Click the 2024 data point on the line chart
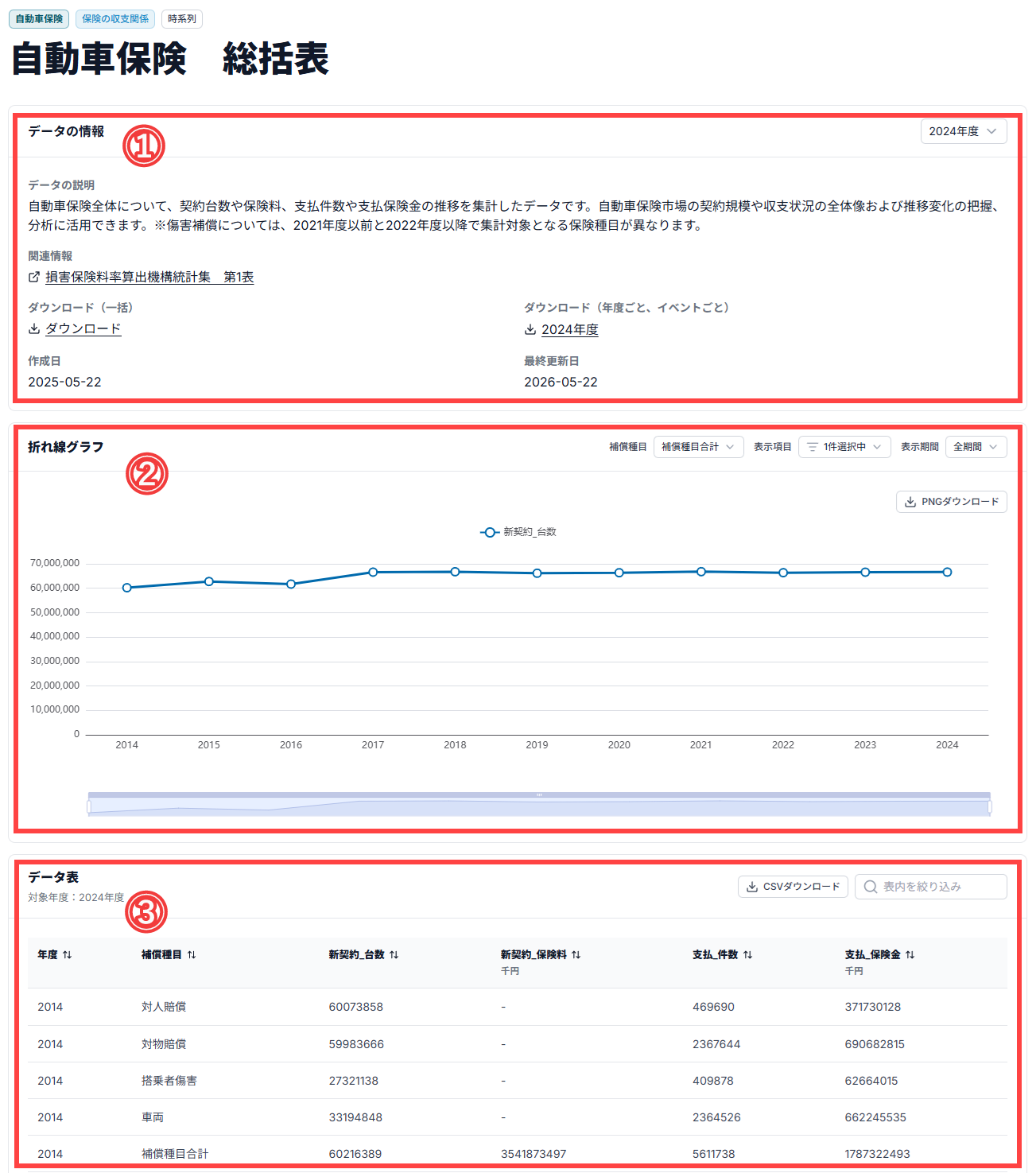Viewport: 1036px width, 1173px height. [947, 572]
